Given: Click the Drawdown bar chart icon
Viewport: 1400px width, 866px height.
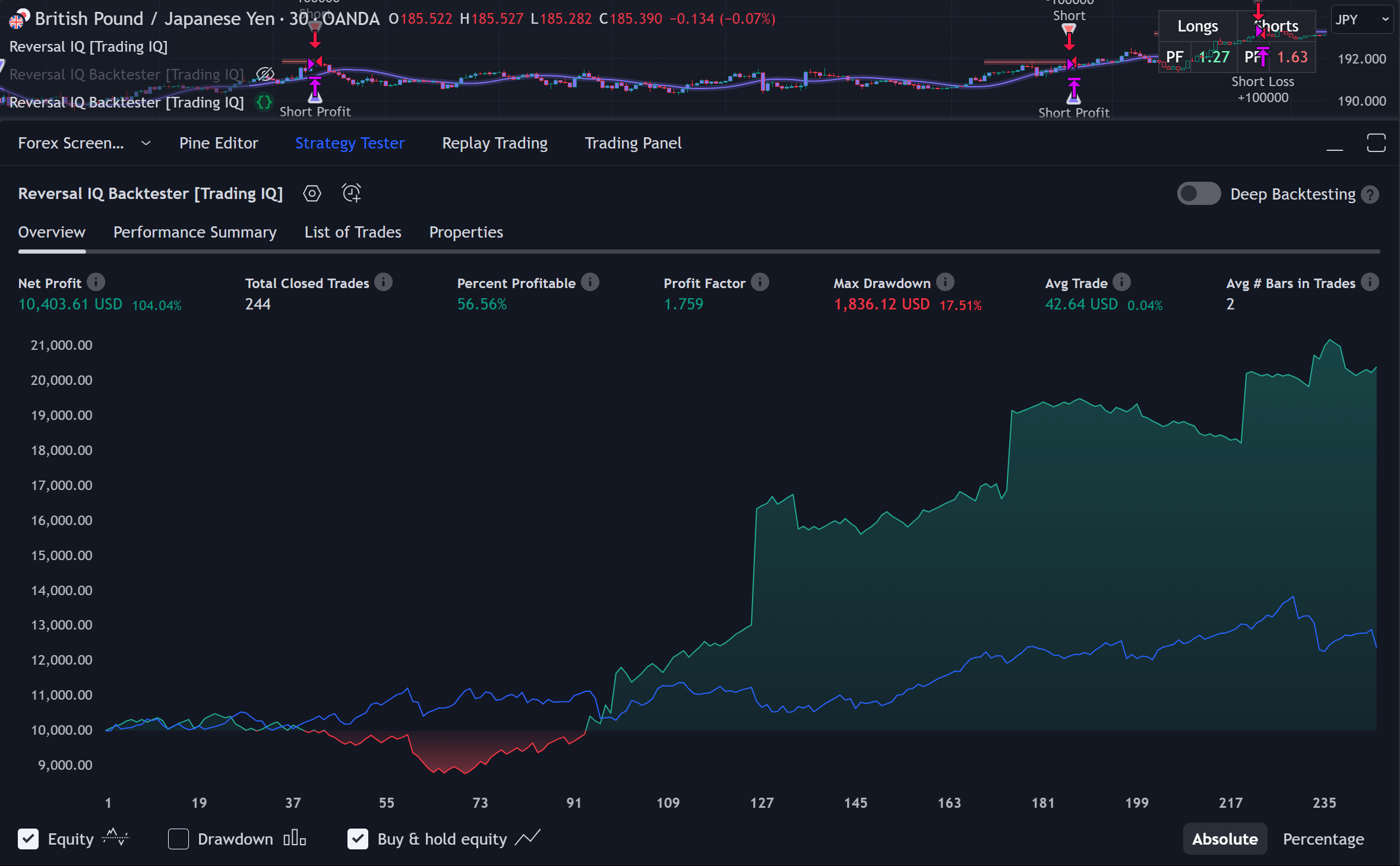Looking at the screenshot, I should point(295,838).
